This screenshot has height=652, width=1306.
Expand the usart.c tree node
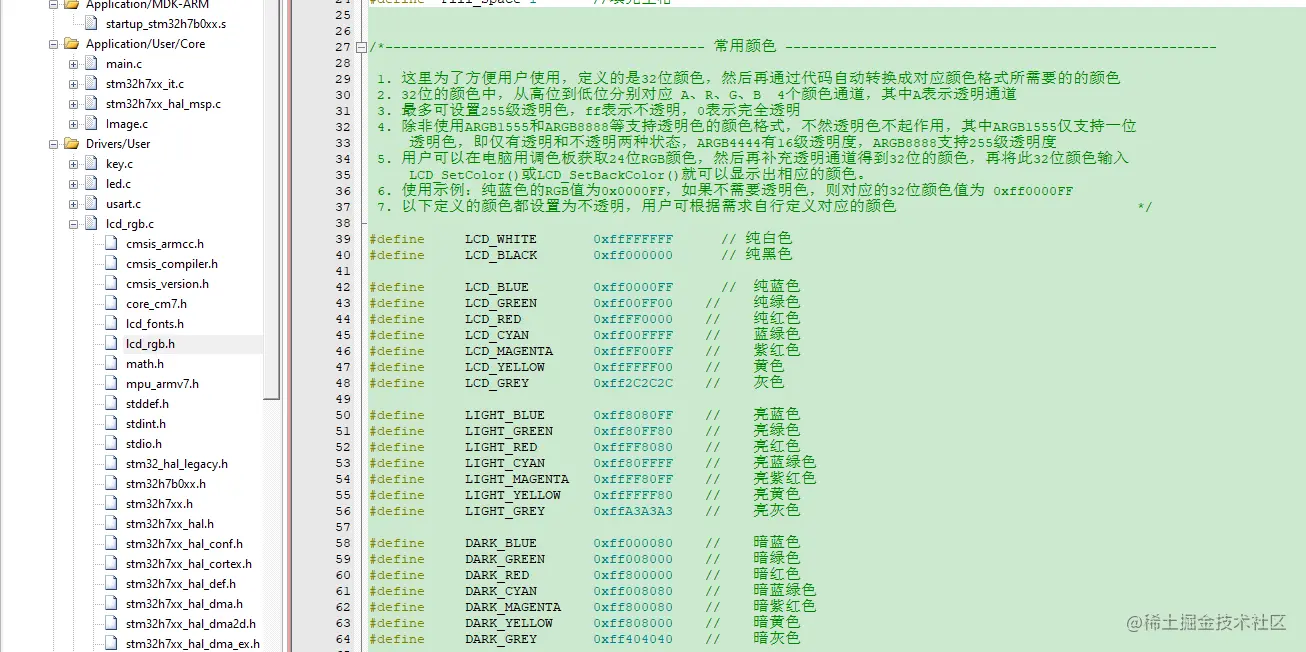74,204
